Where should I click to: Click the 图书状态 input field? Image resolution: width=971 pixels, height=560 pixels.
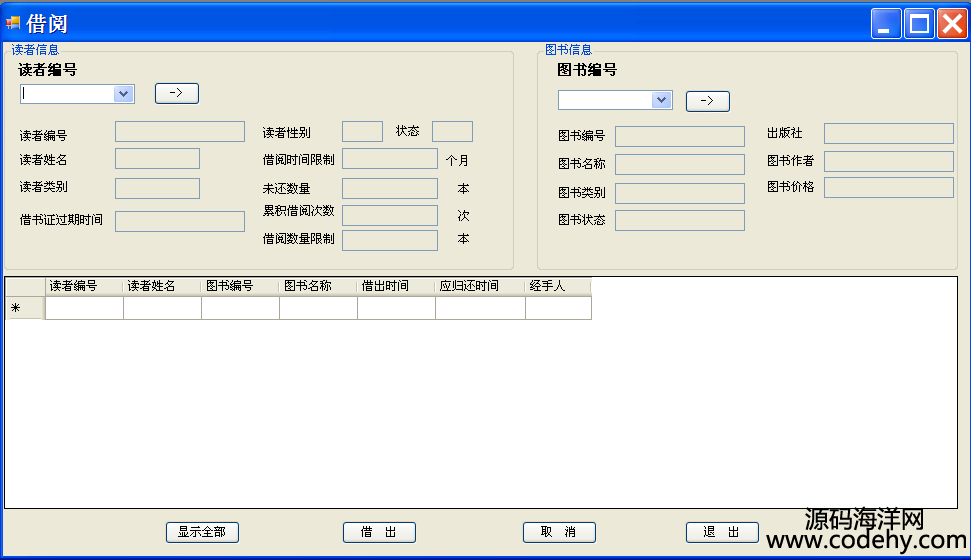tap(680, 221)
